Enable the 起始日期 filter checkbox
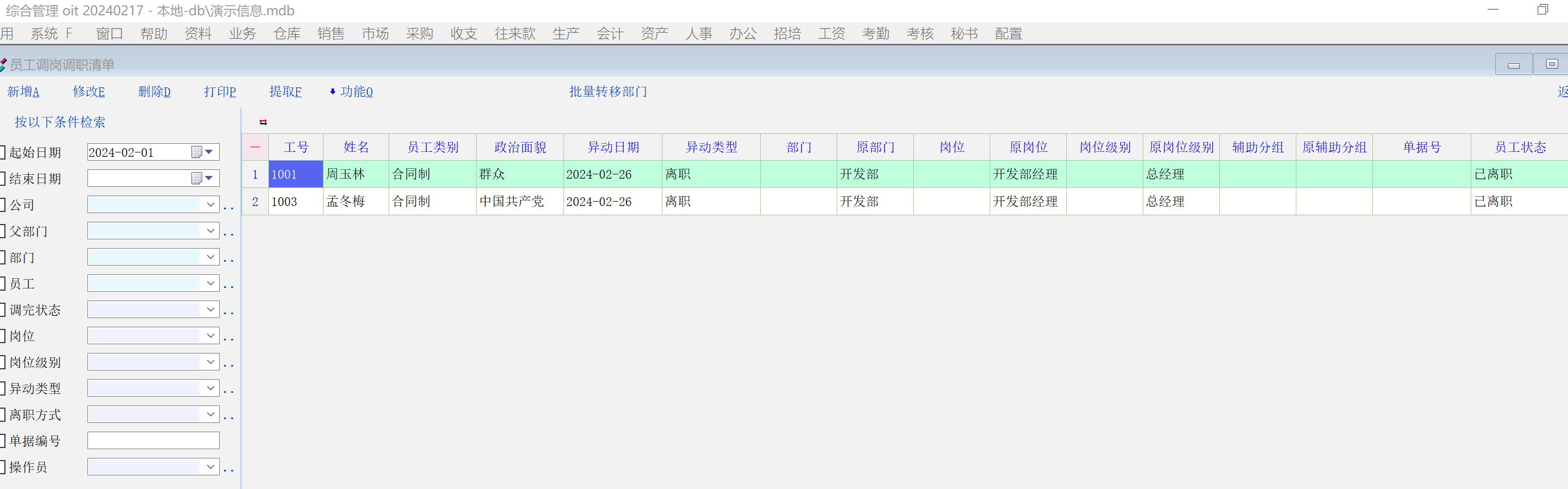 [3, 152]
